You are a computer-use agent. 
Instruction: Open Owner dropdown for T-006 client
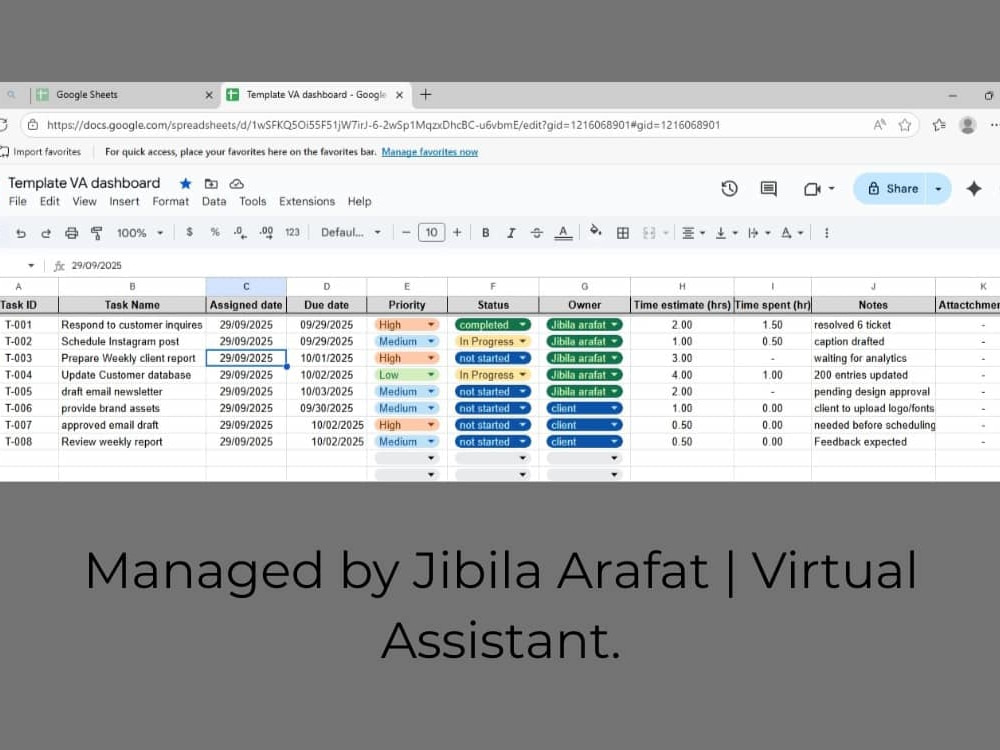point(584,408)
